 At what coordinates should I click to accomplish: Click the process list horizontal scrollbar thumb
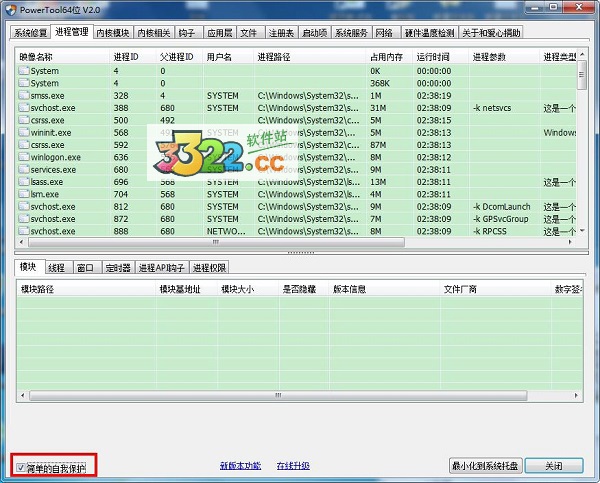coord(216,242)
